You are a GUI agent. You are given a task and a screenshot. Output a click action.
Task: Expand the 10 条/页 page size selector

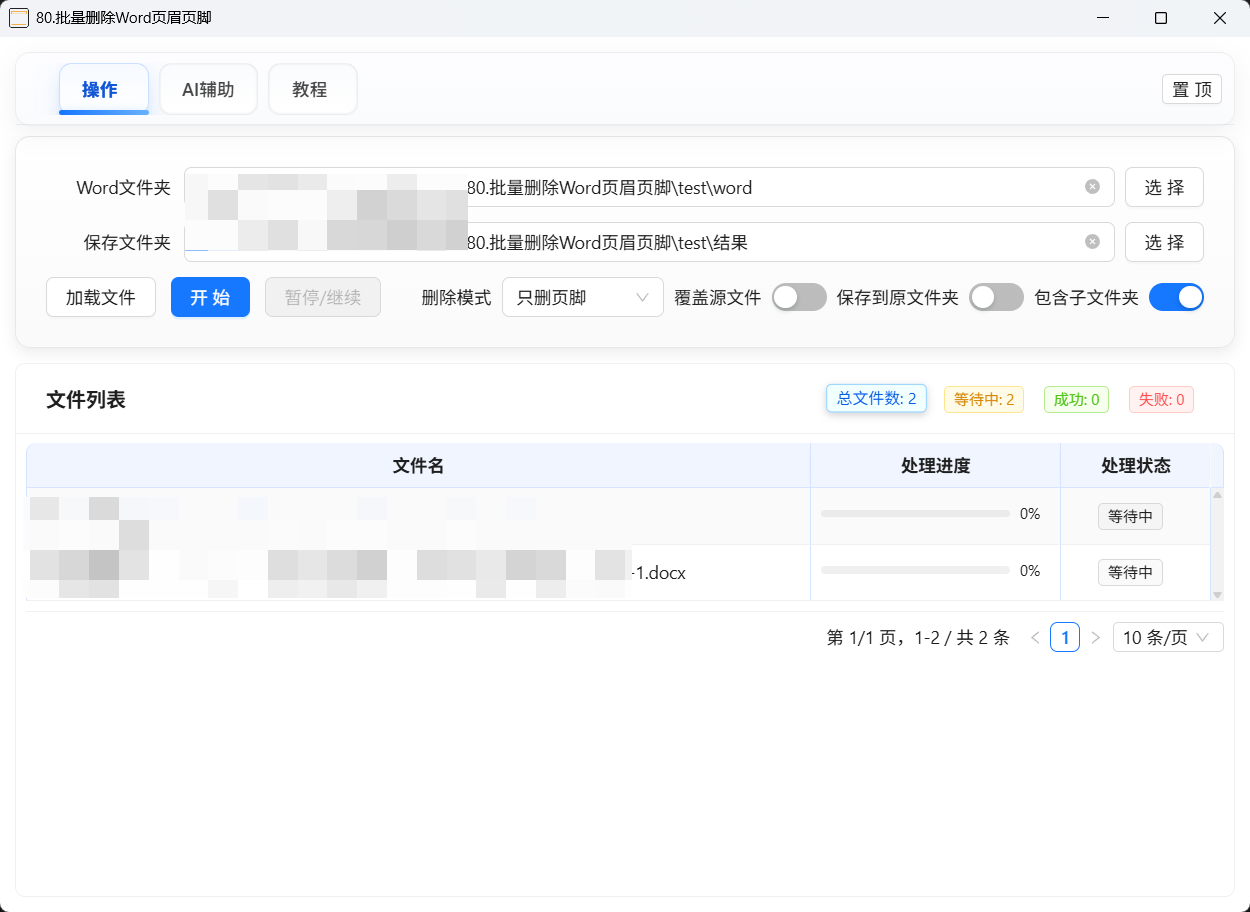(x=1167, y=638)
